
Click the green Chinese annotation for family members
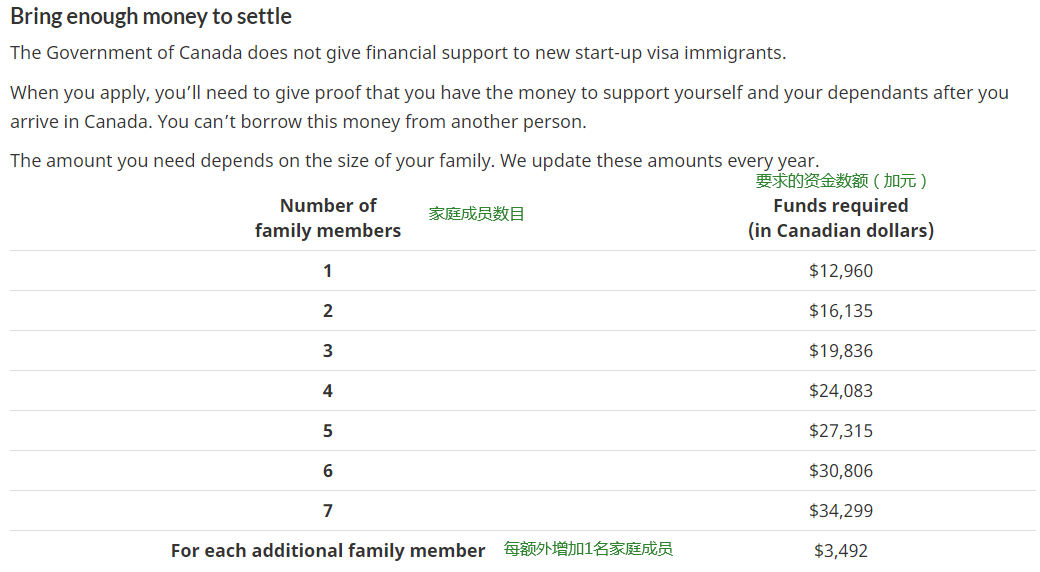(476, 214)
